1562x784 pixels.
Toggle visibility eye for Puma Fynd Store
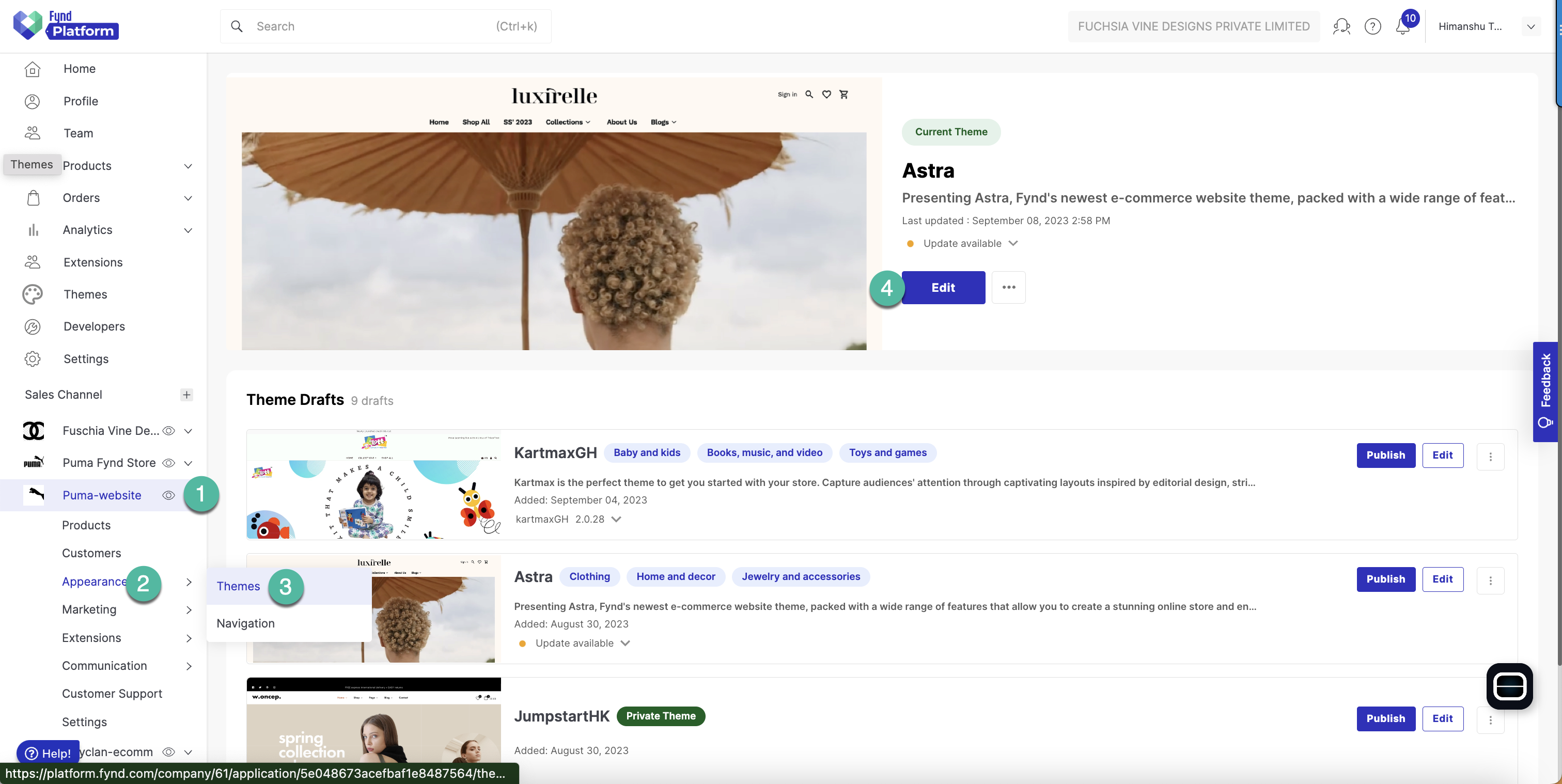[x=169, y=463]
